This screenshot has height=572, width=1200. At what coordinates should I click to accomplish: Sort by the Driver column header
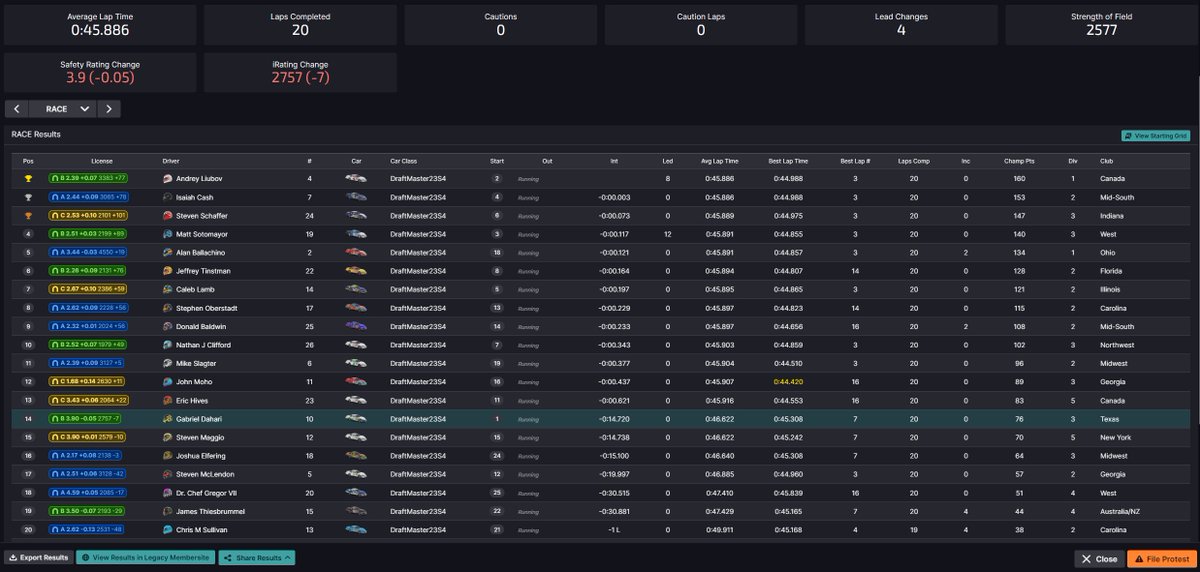click(171, 160)
